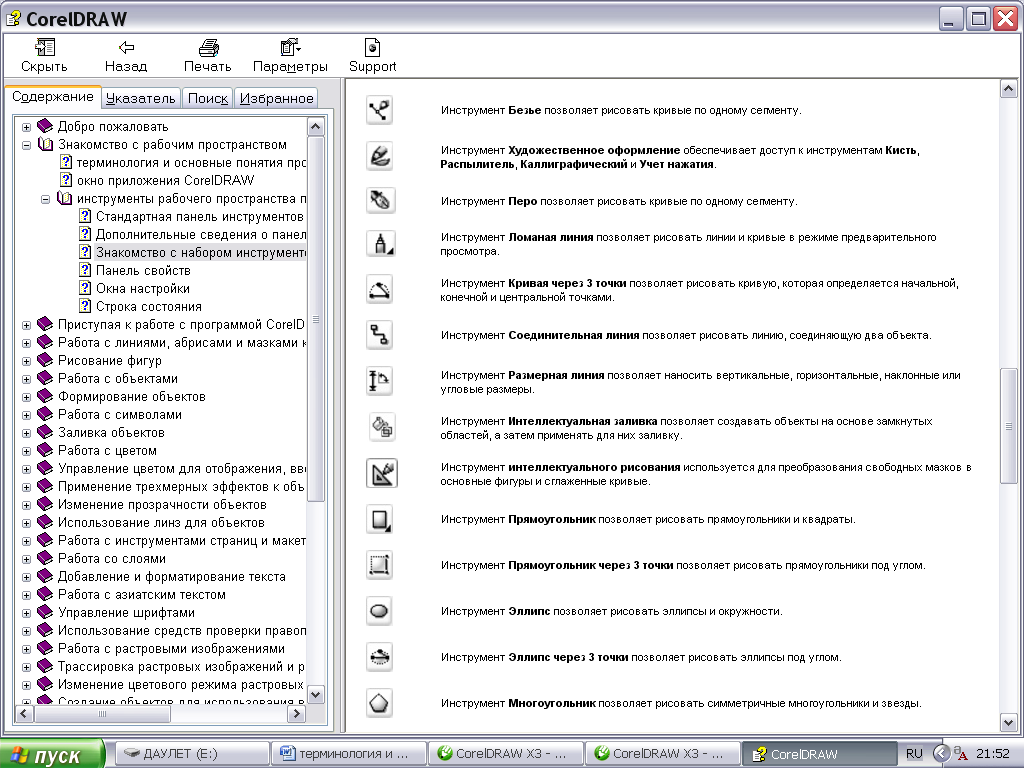Select Формирование объектов book
Image resolution: width=1024 pixels, height=768 pixels.
131,396
